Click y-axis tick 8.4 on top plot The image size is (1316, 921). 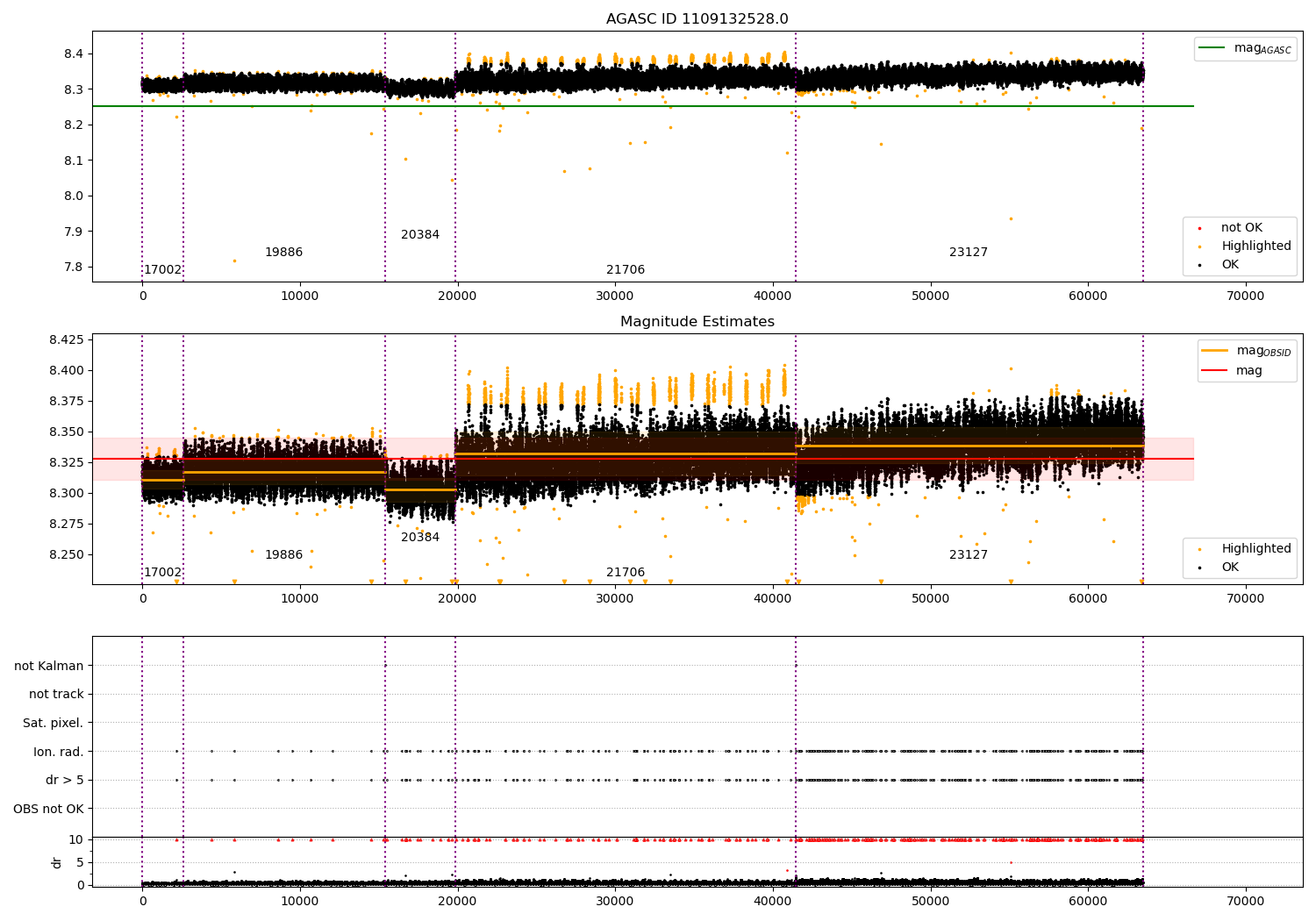tap(74, 54)
